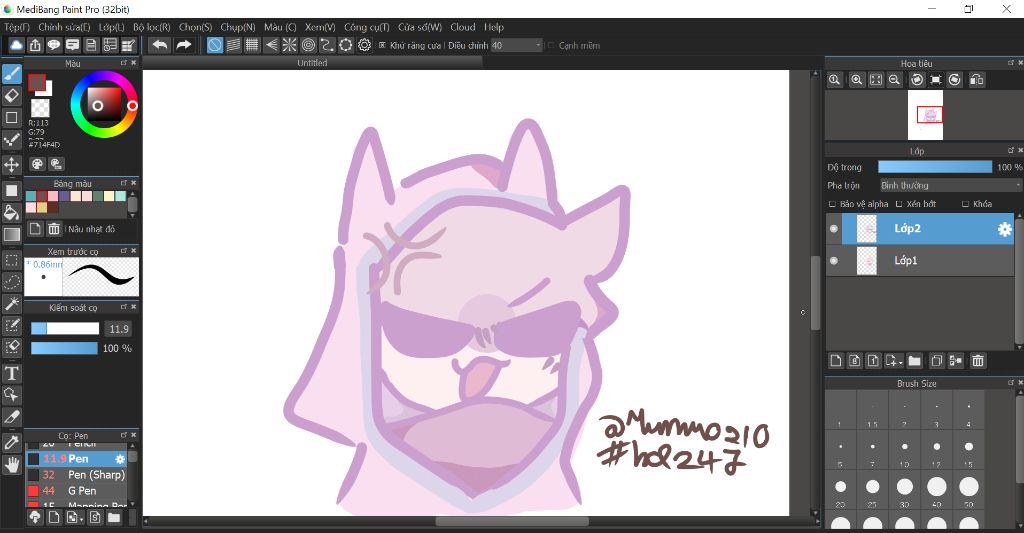Click the cloud icon in the toolbar

[x=16, y=45]
